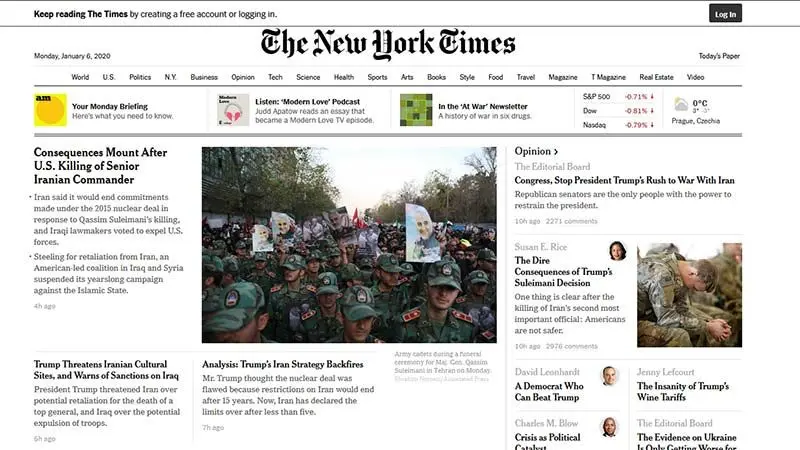Click the cloudy weather icon for Prague
The height and width of the screenshot is (450, 800).
(681, 105)
